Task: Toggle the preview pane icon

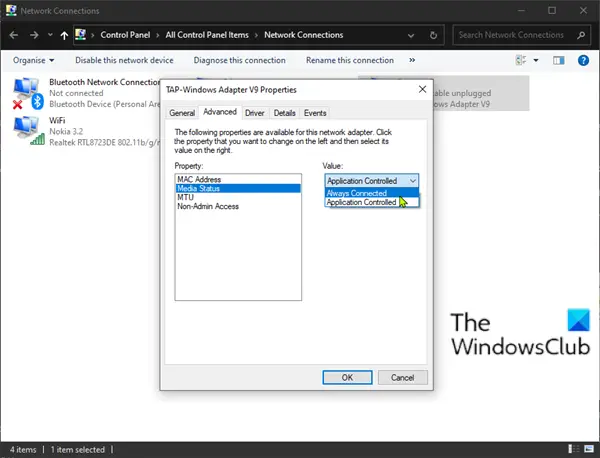Action: point(559,60)
